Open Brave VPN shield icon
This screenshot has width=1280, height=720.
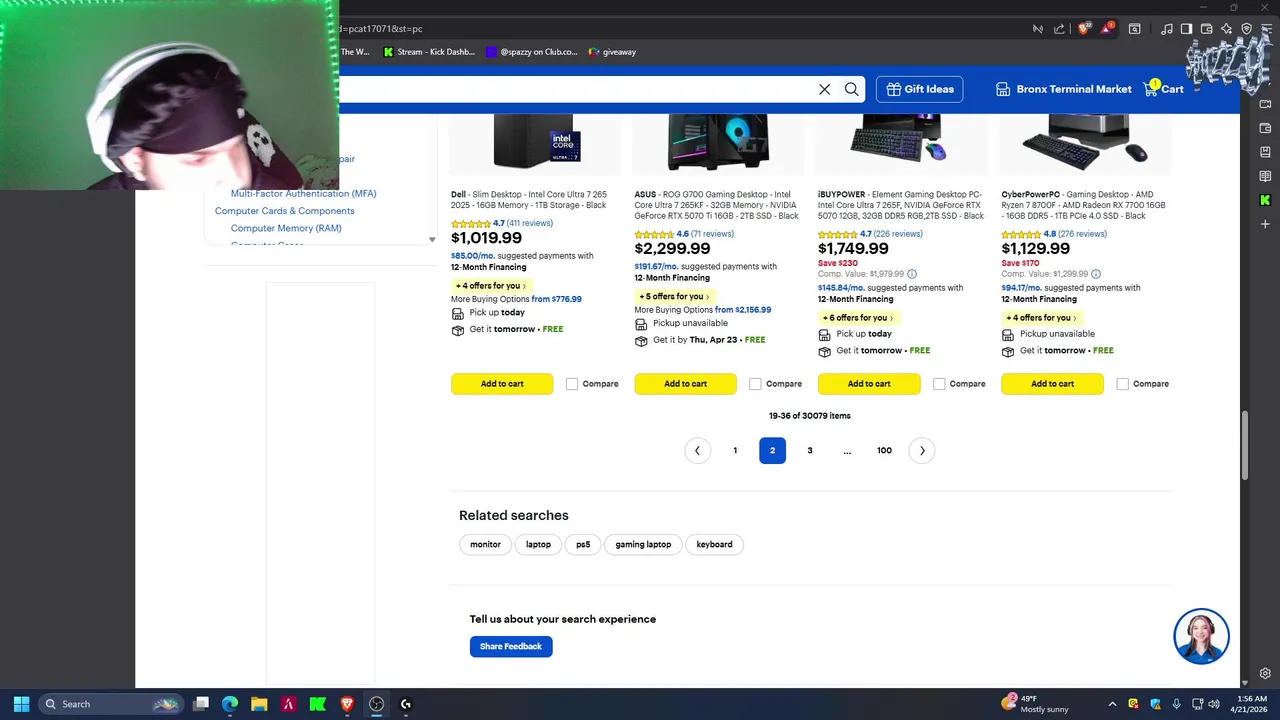[x=1246, y=29]
